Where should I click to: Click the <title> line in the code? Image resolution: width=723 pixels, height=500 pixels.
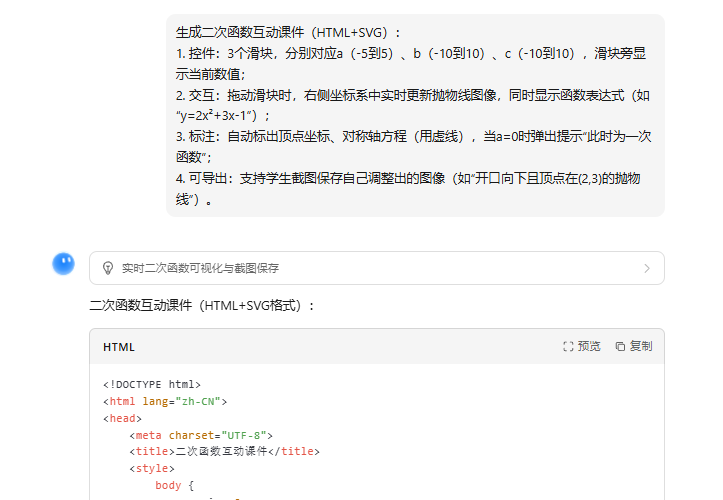coord(223,452)
